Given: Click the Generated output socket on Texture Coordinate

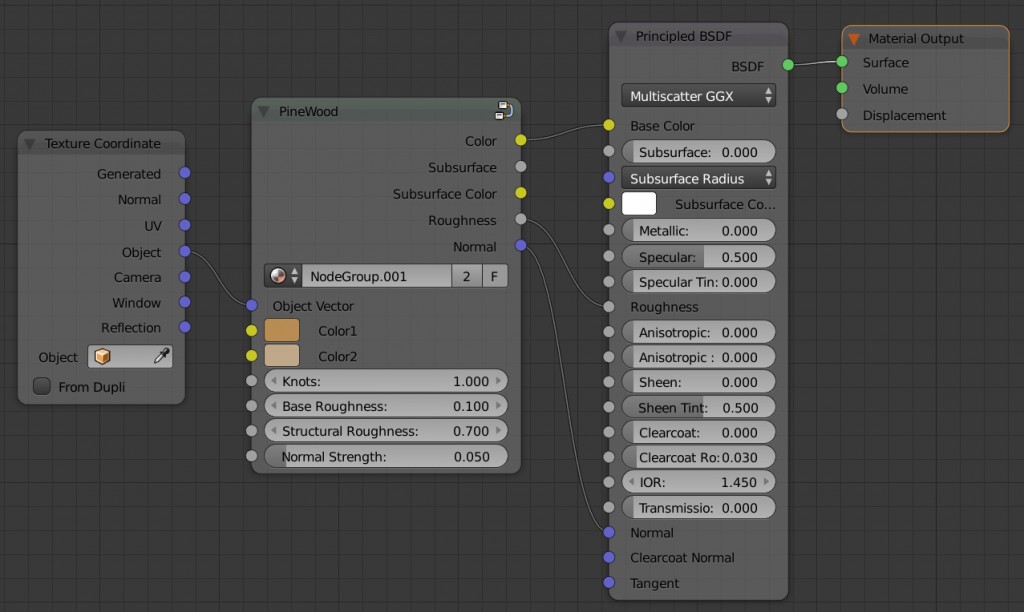Looking at the screenshot, I should [x=183, y=173].
